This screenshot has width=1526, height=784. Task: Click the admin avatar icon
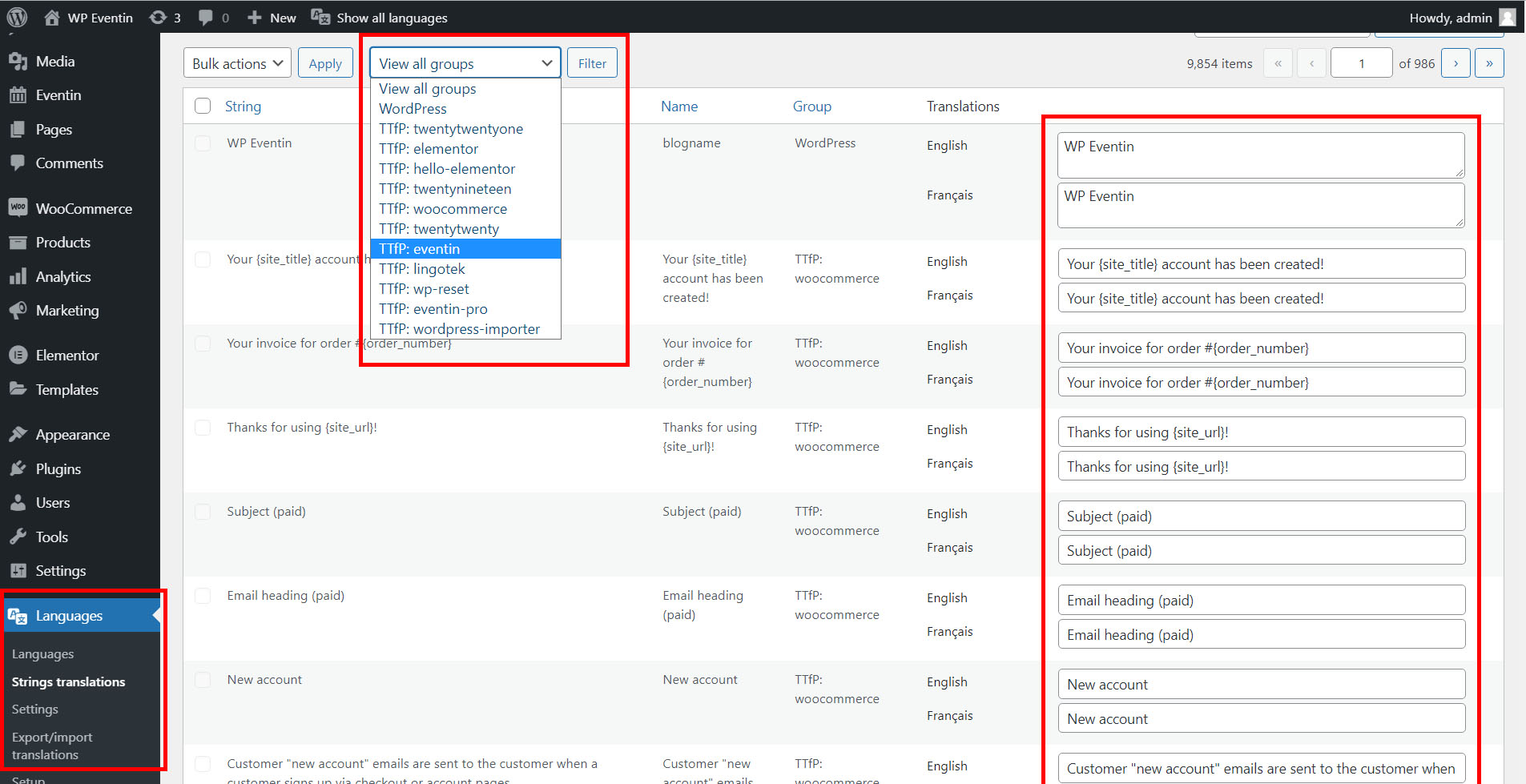click(1508, 17)
